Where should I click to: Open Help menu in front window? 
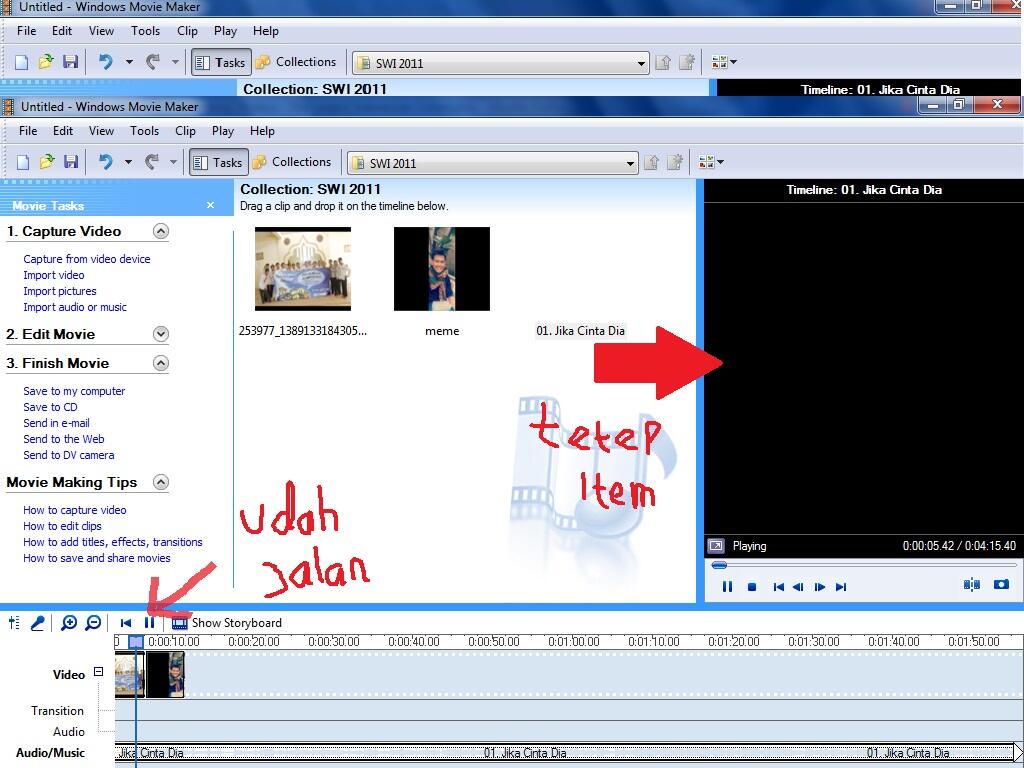262,131
